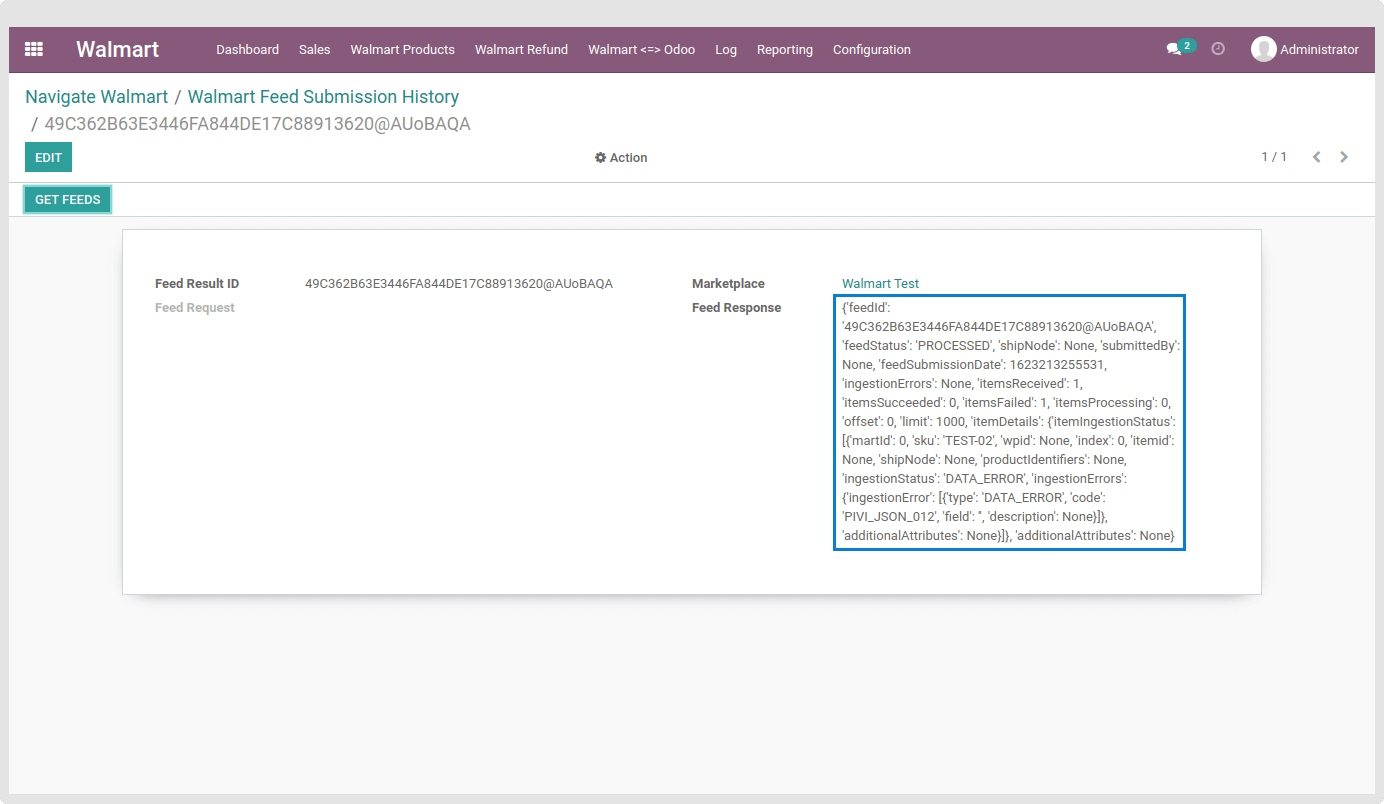Open the Walmart Products menu
Viewport: 1384px width, 804px height.
[x=402, y=49]
